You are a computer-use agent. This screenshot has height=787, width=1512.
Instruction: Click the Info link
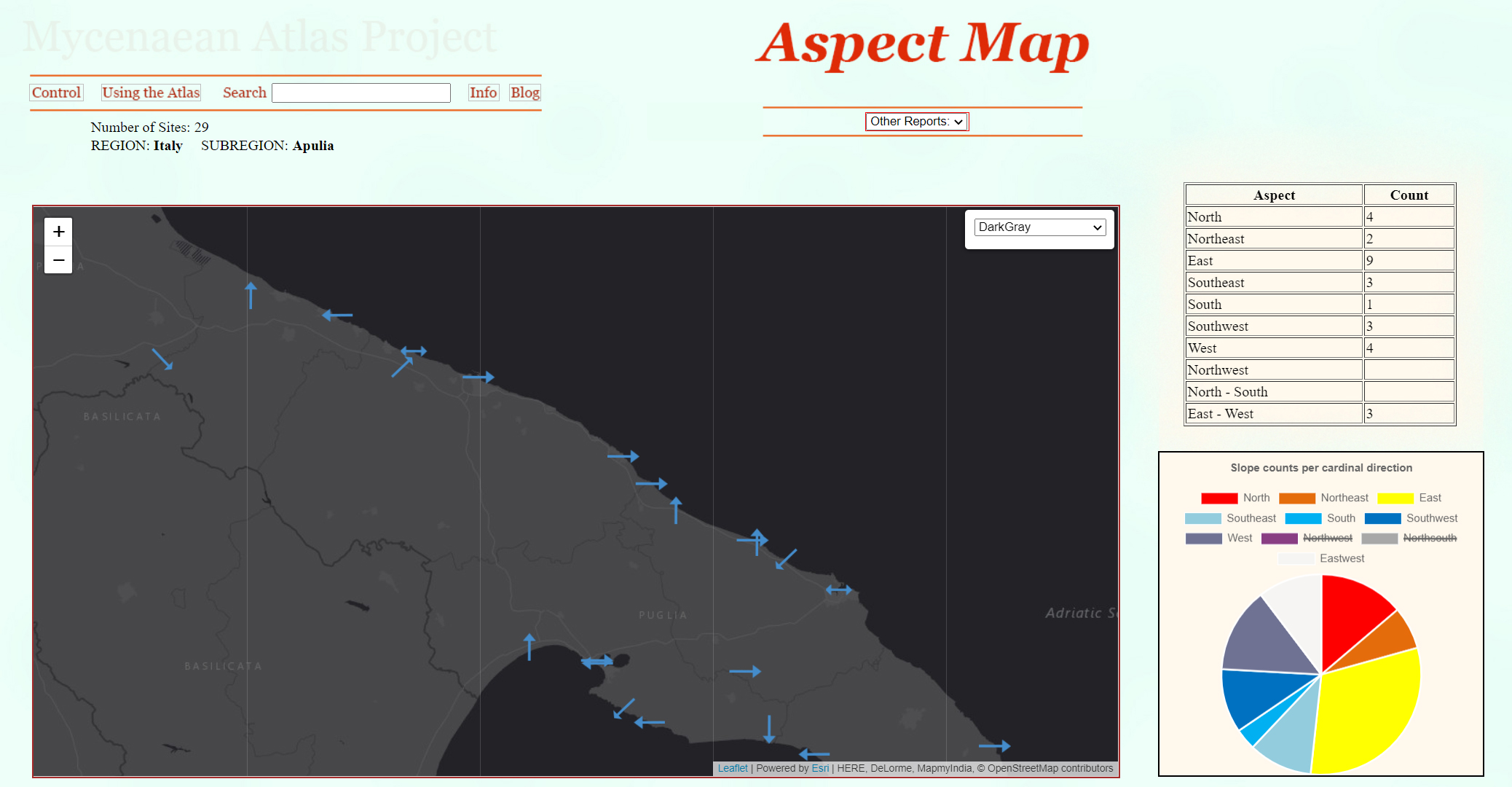pos(483,93)
